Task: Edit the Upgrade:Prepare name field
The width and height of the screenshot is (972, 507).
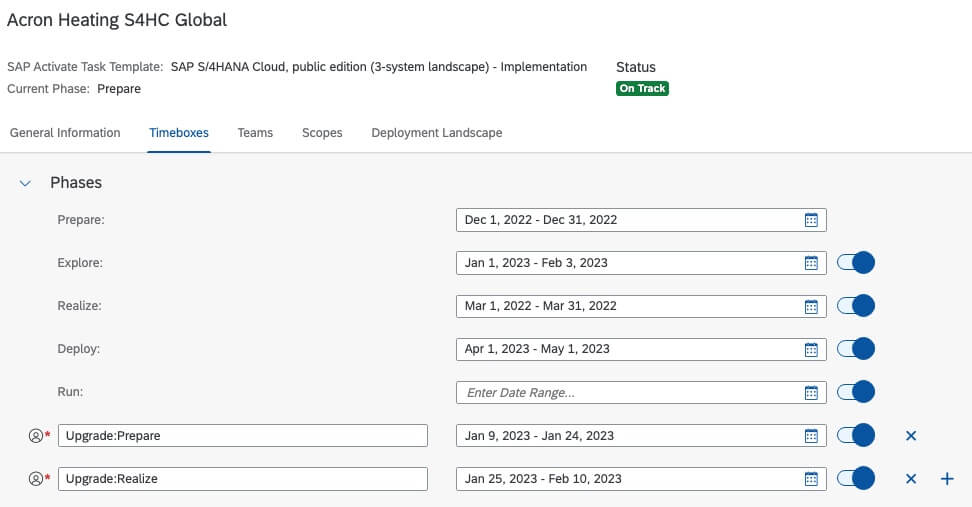Action: (243, 436)
